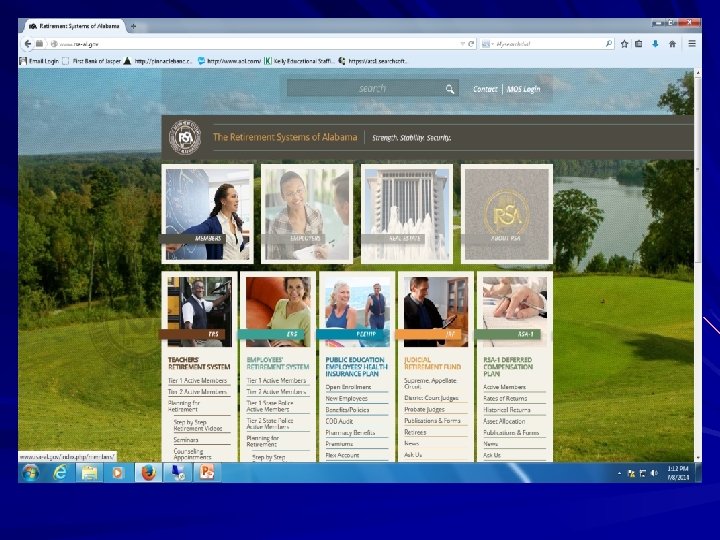Click the JRF judge thumbnail
This screenshot has height=540, width=720.
coord(436,311)
